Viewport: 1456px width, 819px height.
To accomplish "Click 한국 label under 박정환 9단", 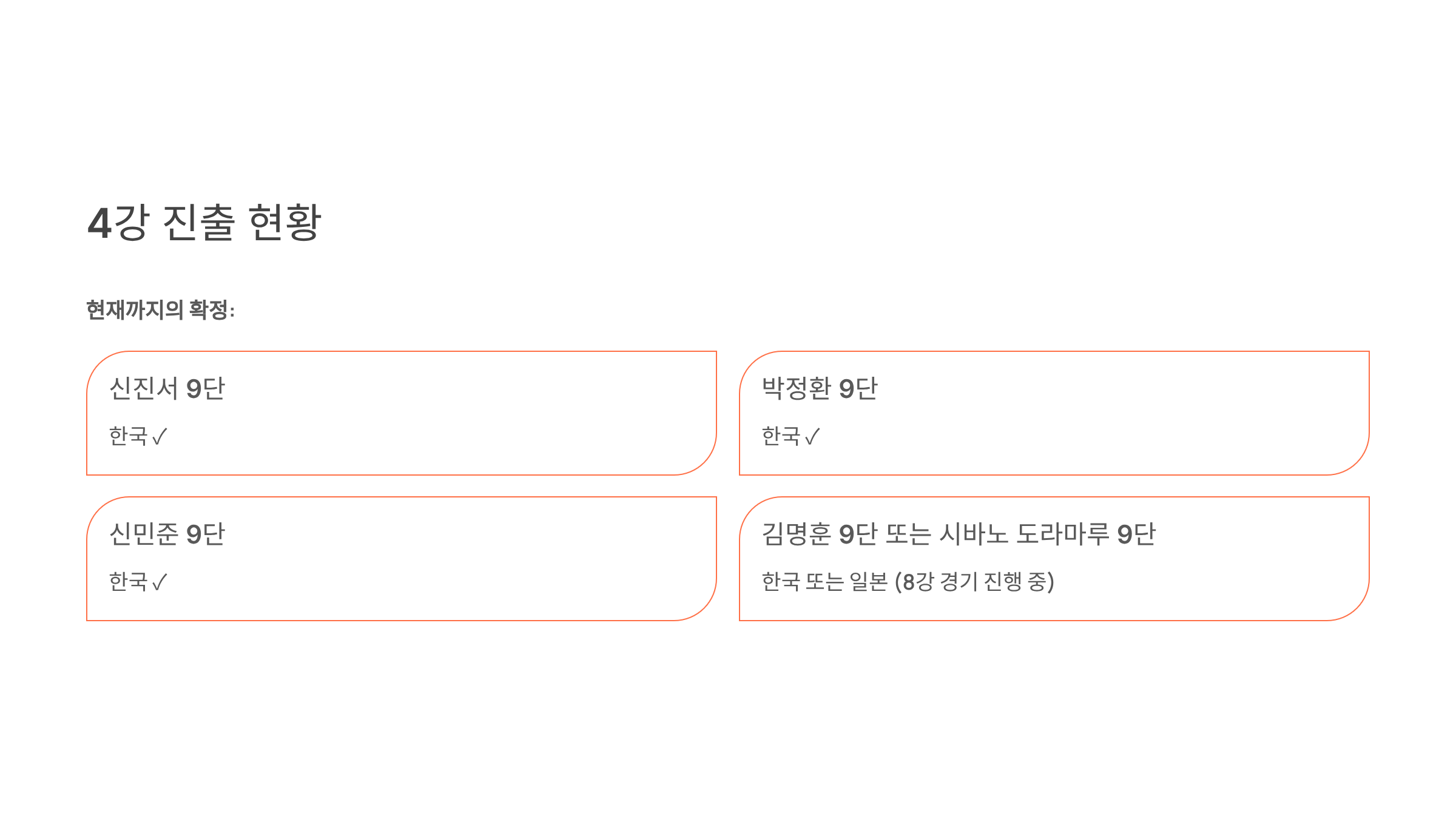I will (x=781, y=436).
